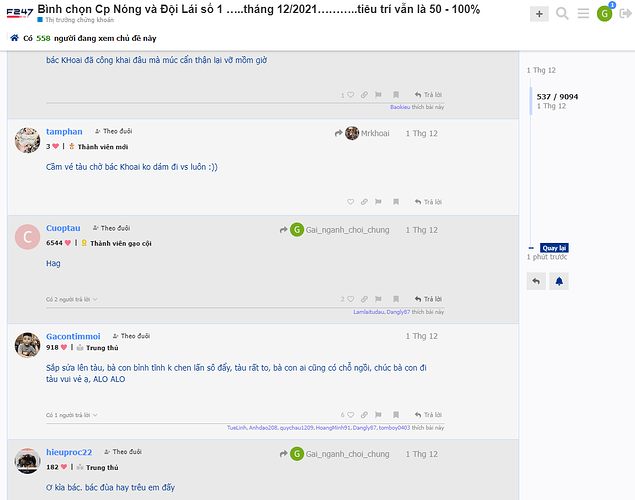Screen dimensions: 635x500
Task: Follow Gacontimmoi via 'Theo dõi'
Action: pyautogui.click(x=131, y=336)
